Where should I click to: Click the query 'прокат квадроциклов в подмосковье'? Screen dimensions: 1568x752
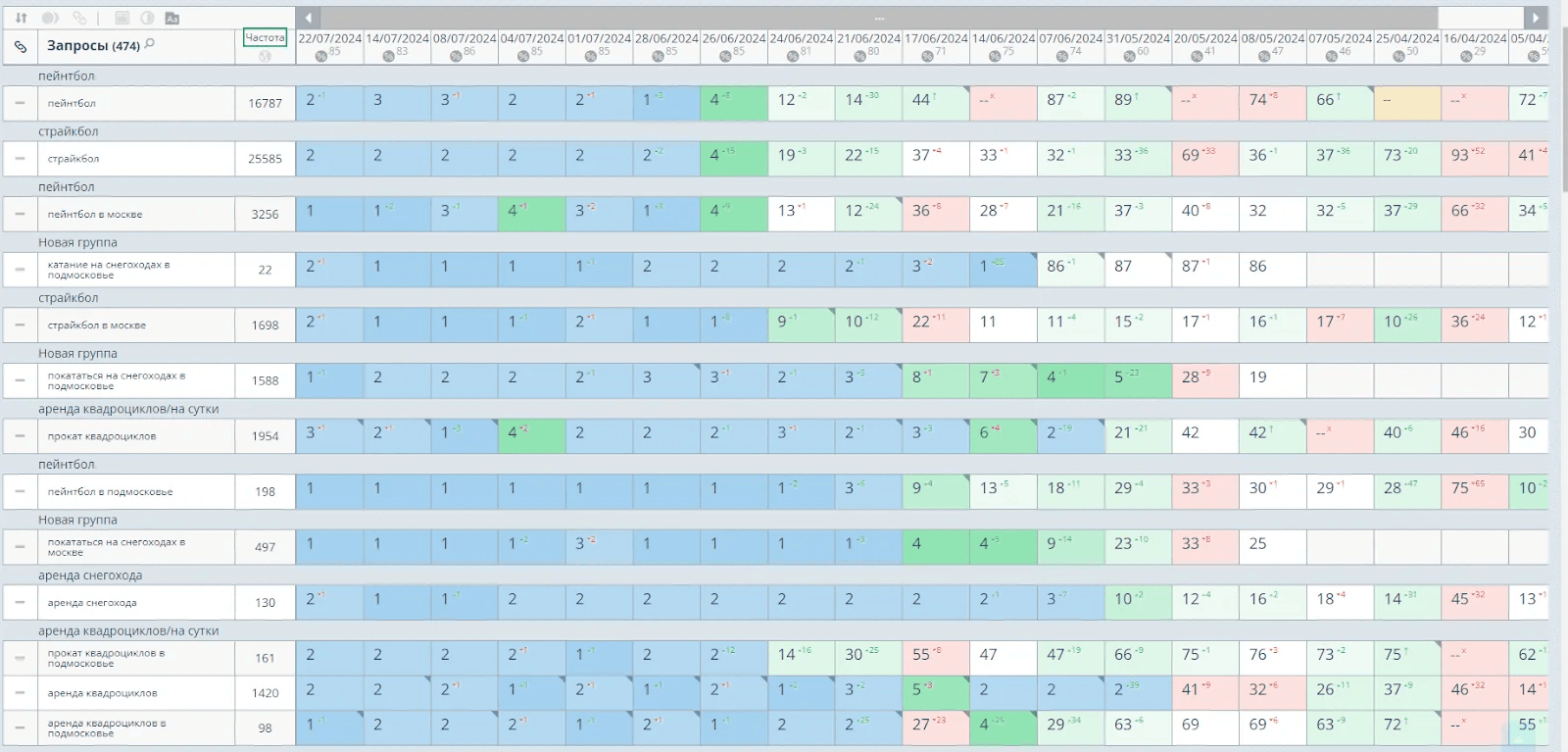[106, 658]
